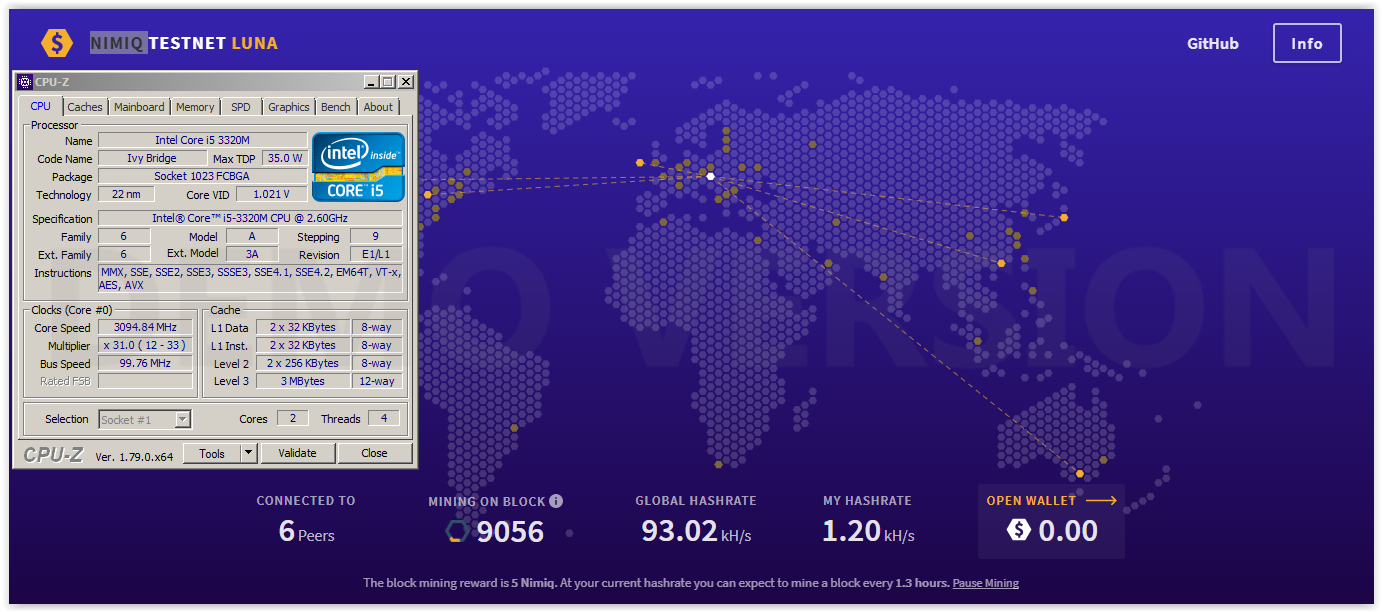
Task: Click the Intel Core i5 inside logo
Action: tap(358, 167)
